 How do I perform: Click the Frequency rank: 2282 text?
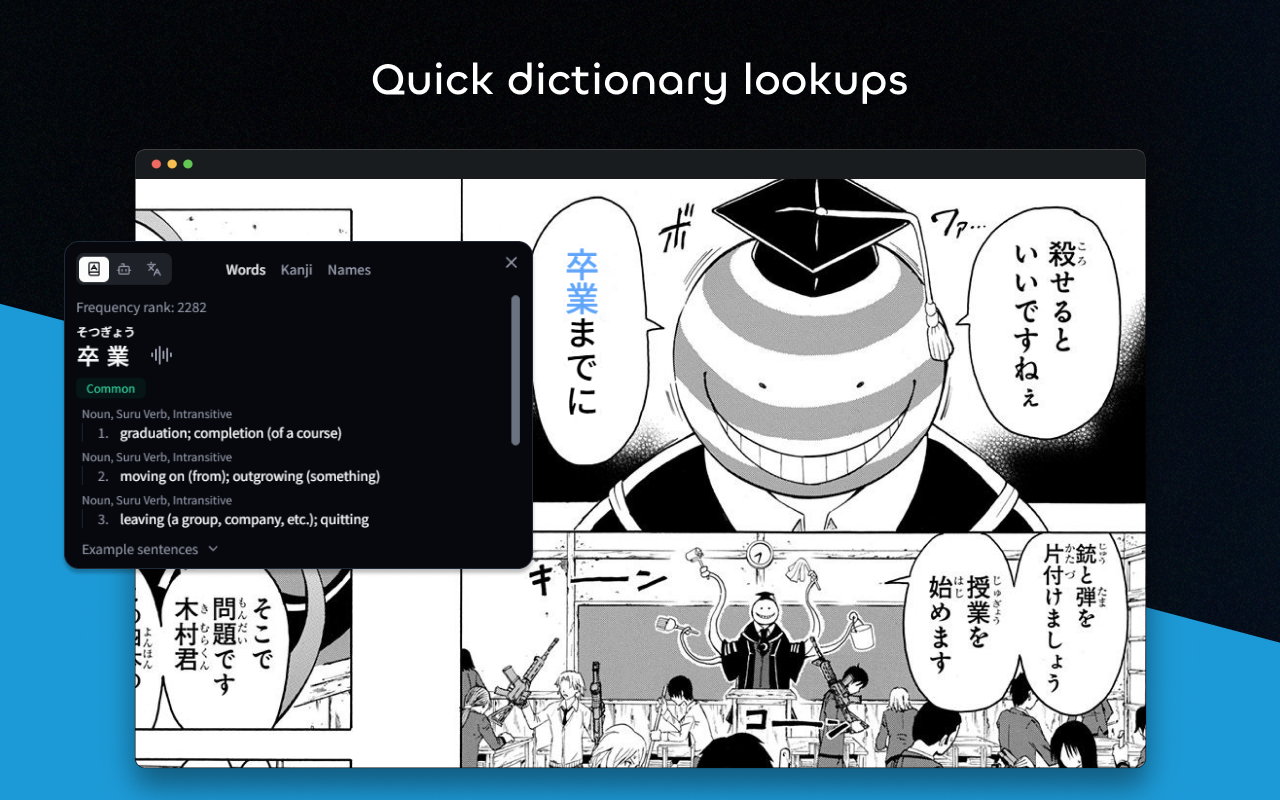(142, 308)
